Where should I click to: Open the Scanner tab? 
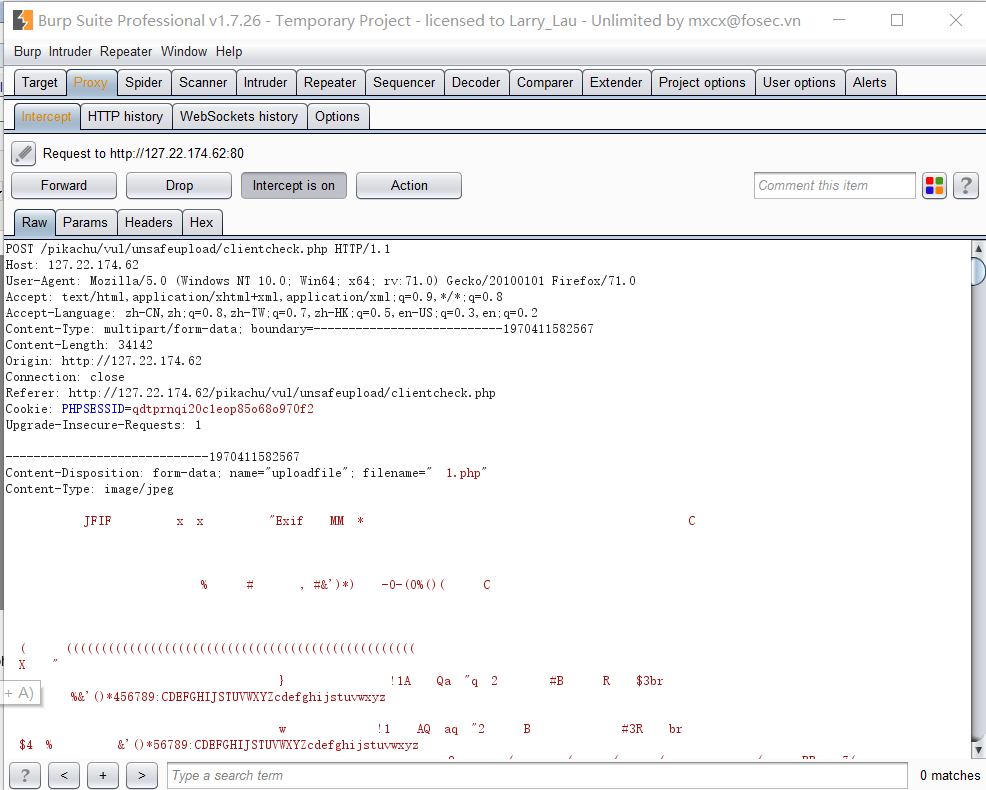(203, 82)
